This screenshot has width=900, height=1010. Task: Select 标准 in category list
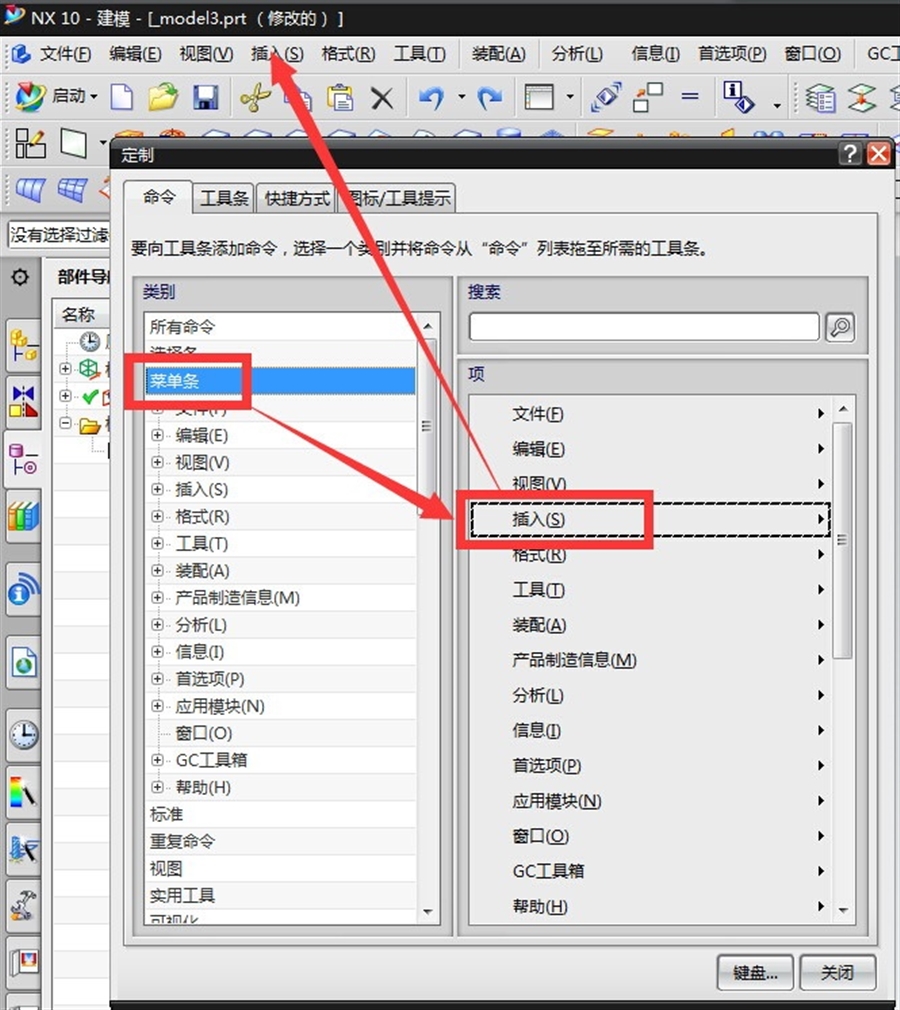coord(280,814)
